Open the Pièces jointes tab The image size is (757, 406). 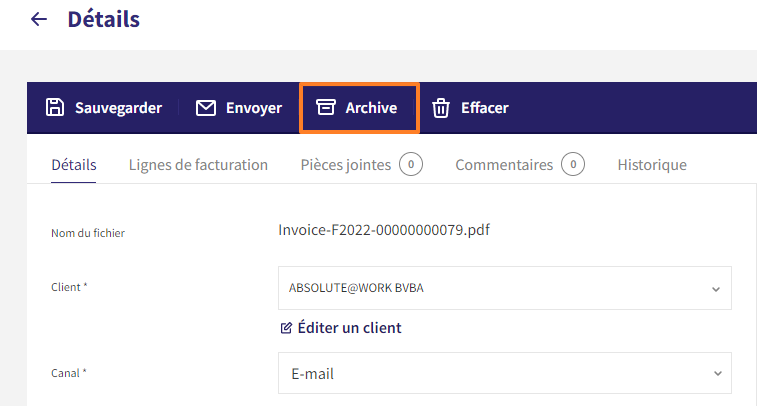pos(346,165)
